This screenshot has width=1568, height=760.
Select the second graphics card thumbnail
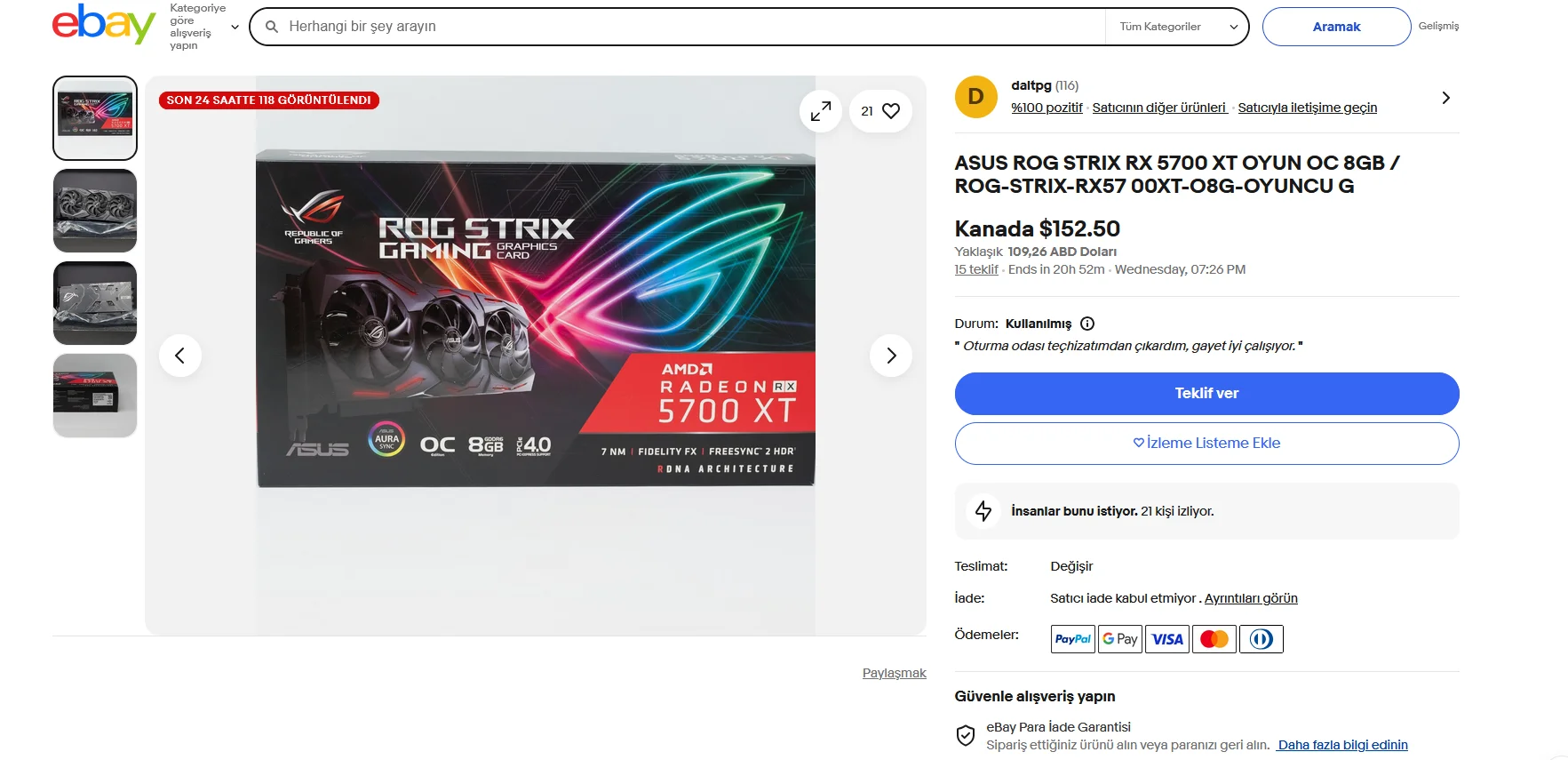pos(95,211)
